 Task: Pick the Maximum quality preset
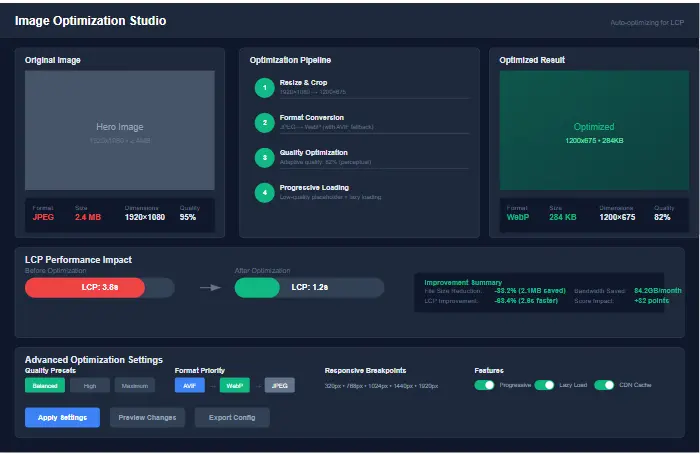click(136, 385)
